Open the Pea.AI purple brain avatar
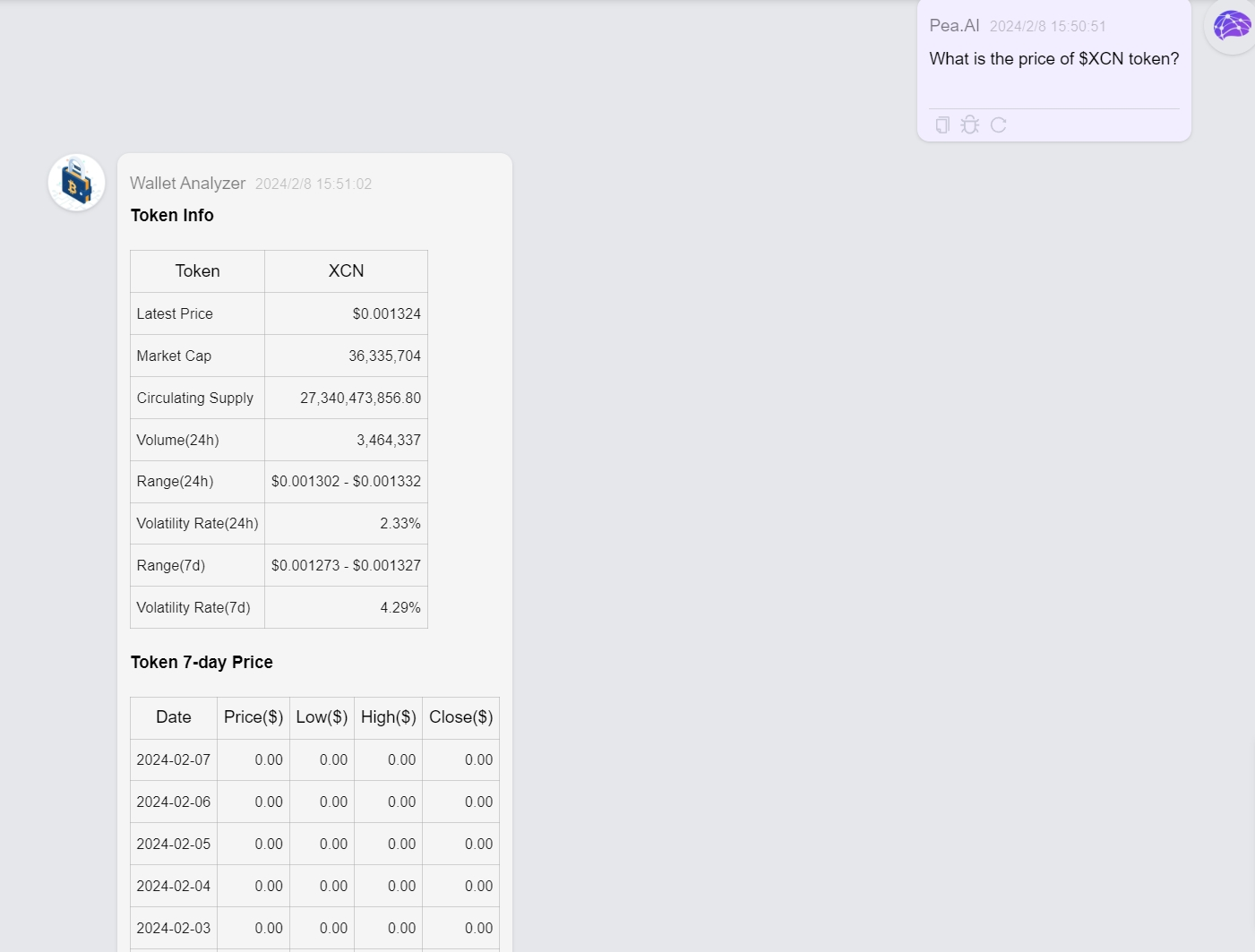Screen dimensions: 1255x952 [x=1232, y=25]
